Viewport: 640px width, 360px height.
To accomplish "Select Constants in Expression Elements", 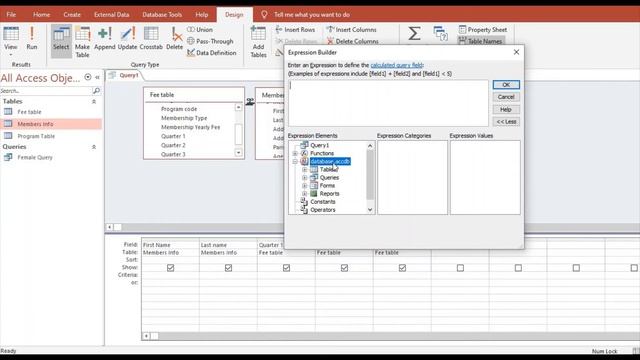I will pos(322,202).
